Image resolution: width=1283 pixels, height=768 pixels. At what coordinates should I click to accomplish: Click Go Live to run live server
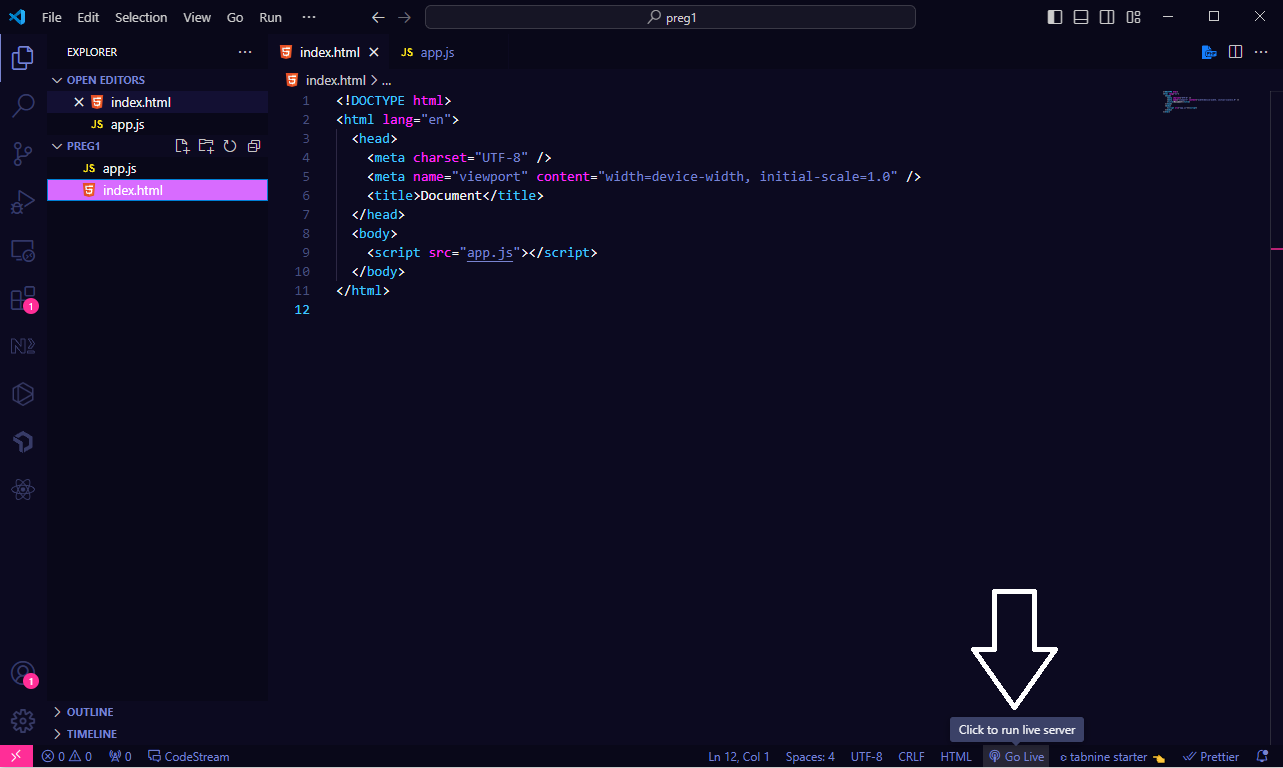pyautogui.click(x=1016, y=757)
